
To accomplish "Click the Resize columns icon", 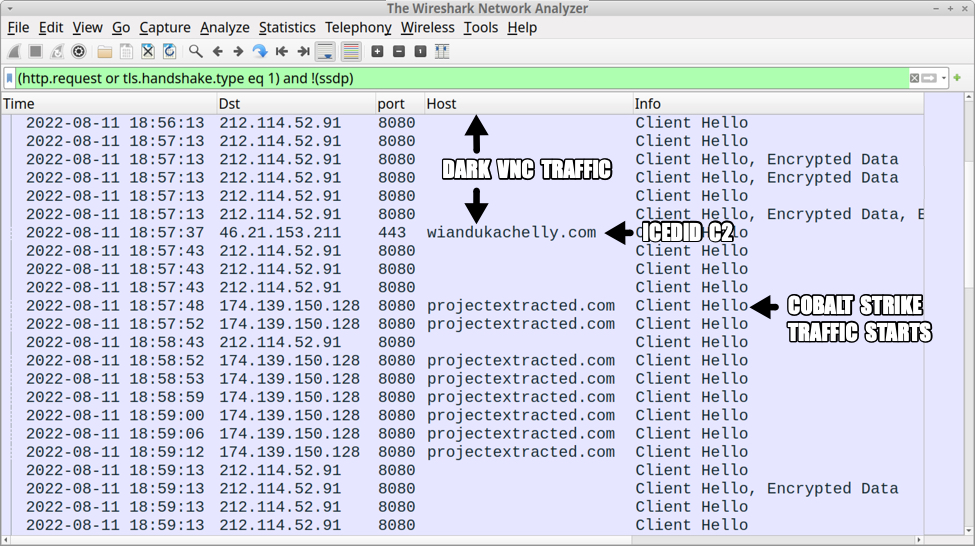I will [442, 51].
